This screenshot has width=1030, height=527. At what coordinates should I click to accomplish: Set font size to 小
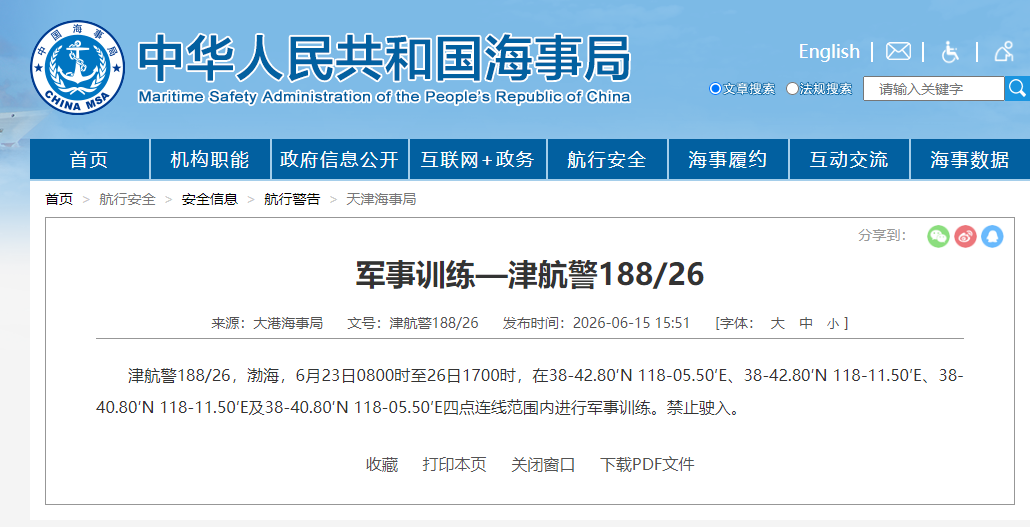(833, 323)
